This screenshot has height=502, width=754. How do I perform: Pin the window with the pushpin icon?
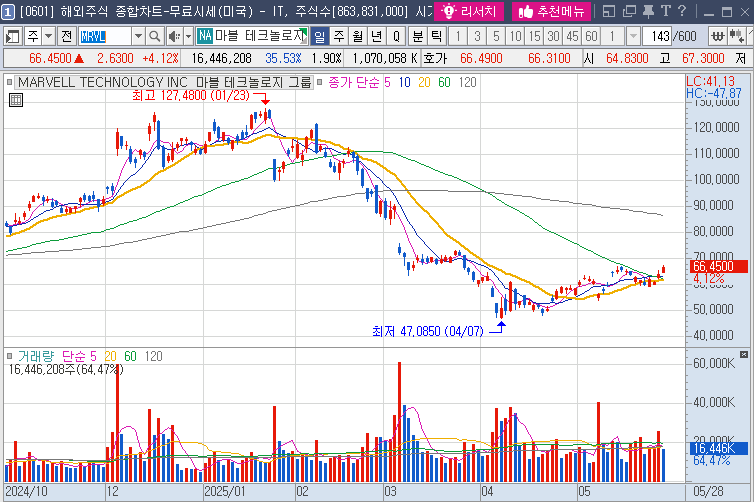[x=648, y=11]
